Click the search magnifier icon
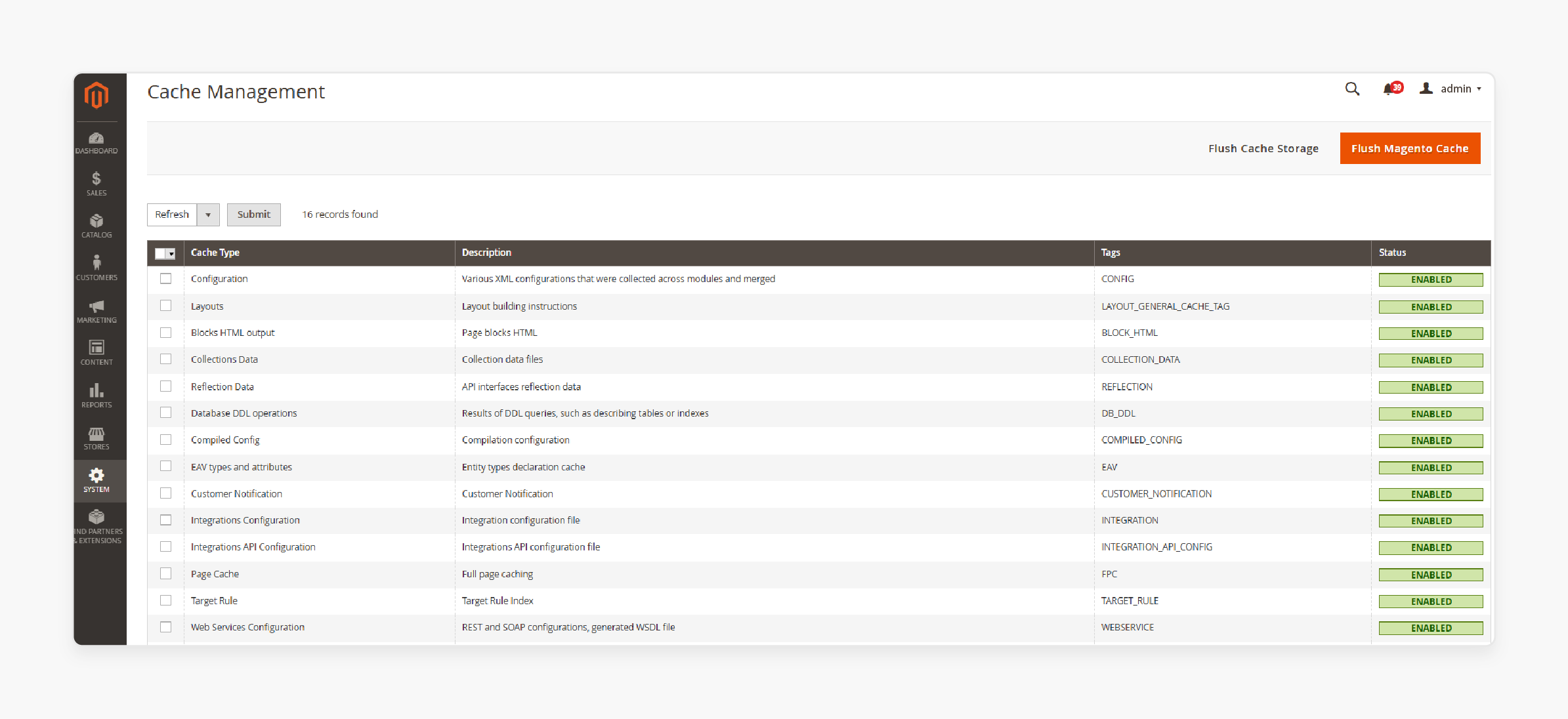Screen dimensions: 1568x719 pyautogui.click(x=1352, y=89)
